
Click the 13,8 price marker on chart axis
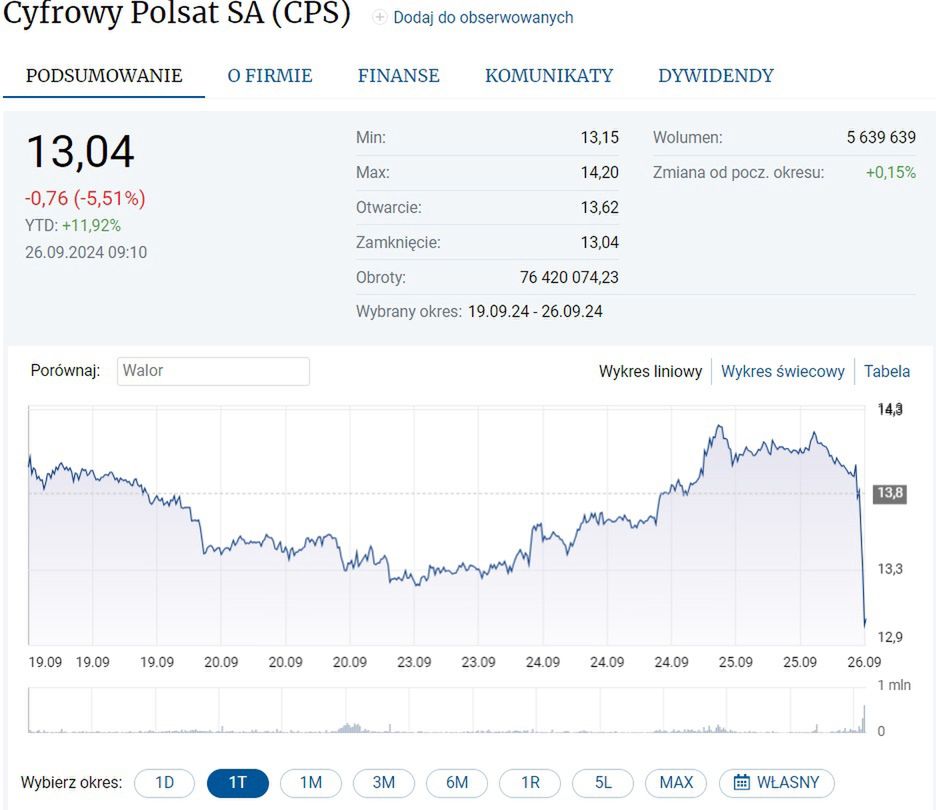click(889, 493)
